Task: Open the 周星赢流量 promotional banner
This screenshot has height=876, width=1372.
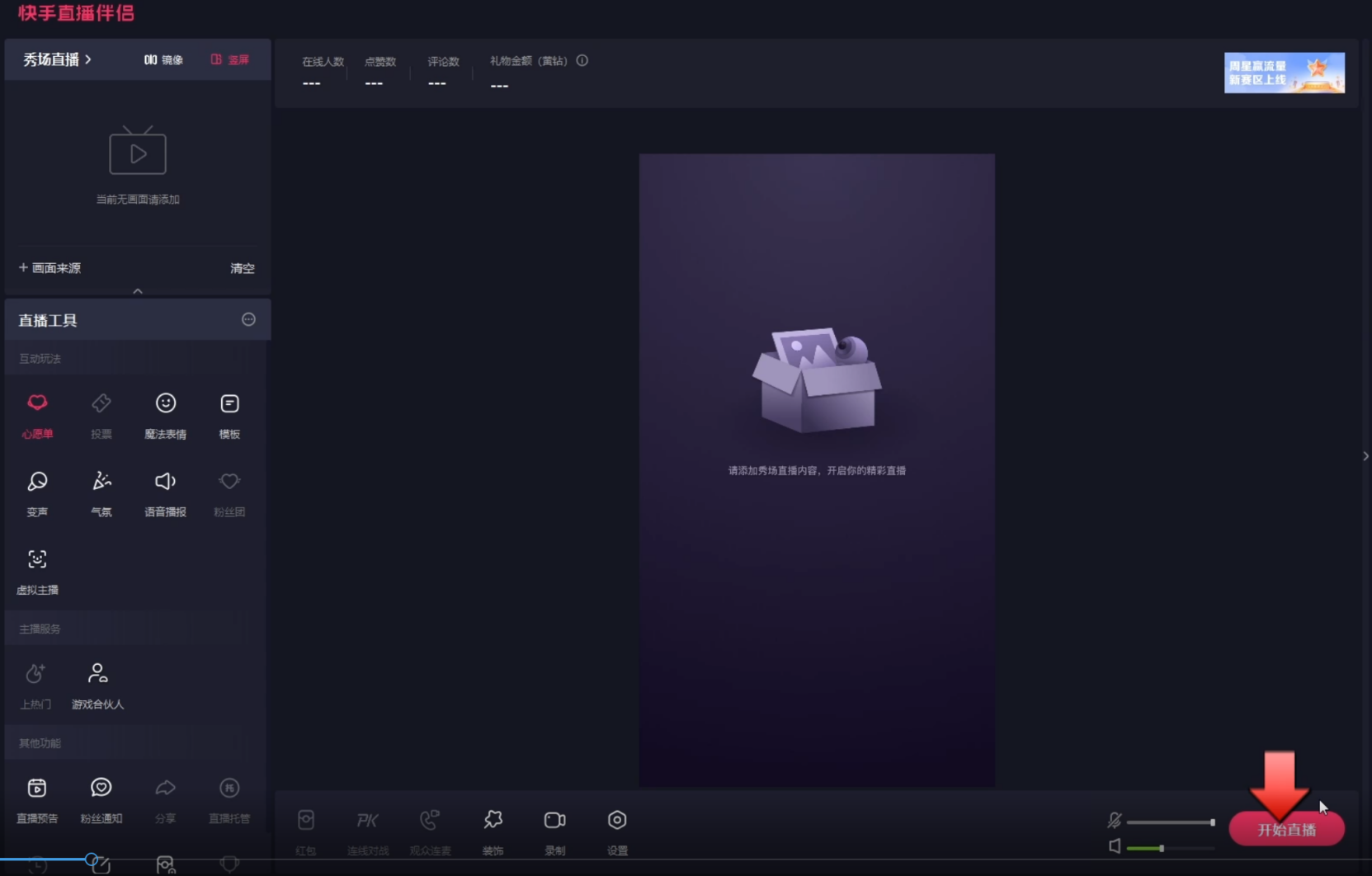Action: [x=1284, y=73]
